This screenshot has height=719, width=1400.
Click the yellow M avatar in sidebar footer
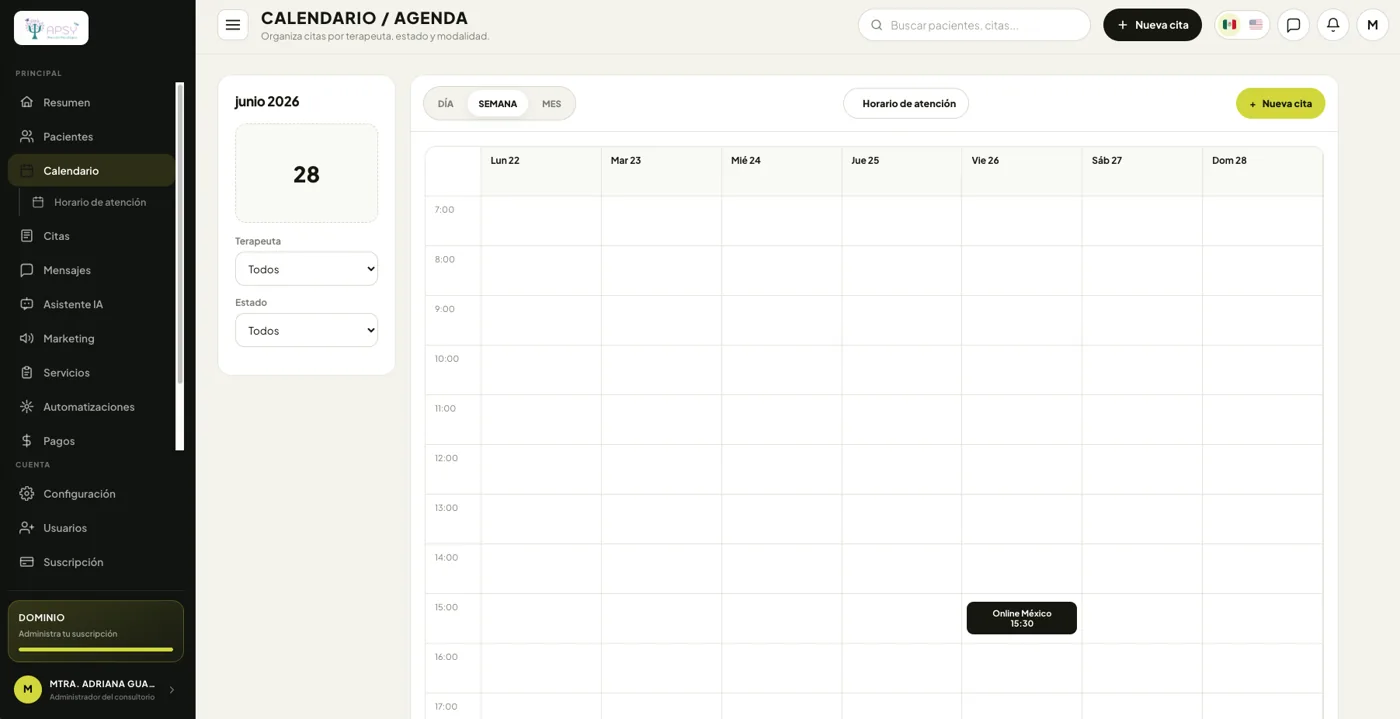click(x=28, y=689)
